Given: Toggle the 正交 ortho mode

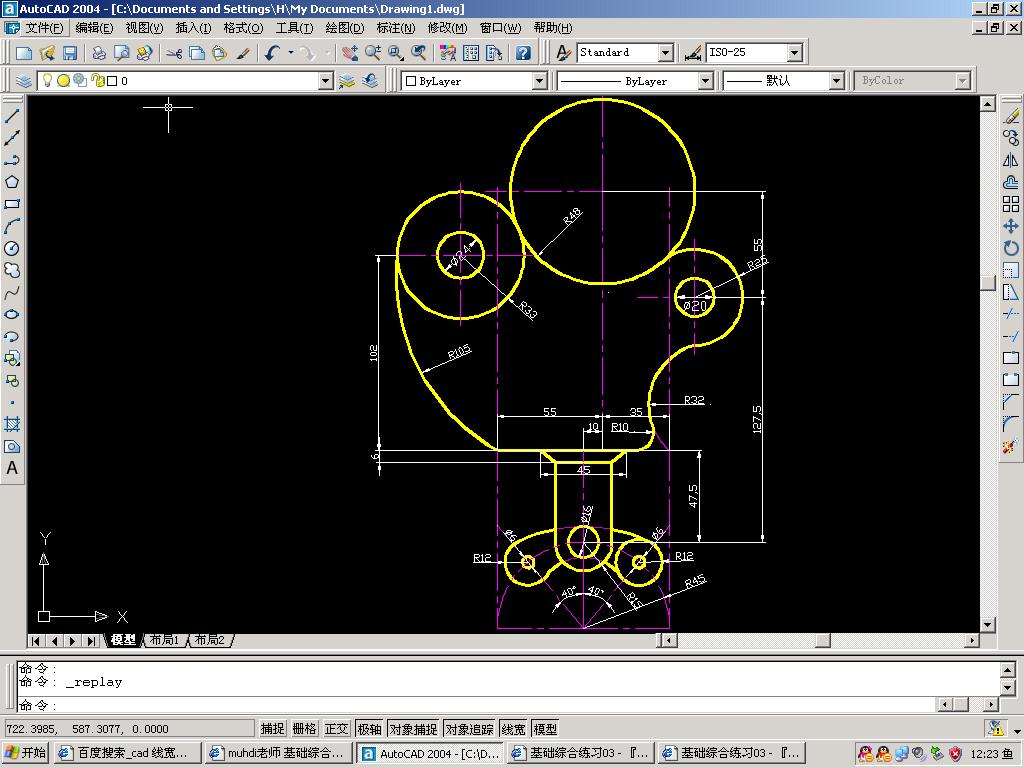Looking at the screenshot, I should 336,729.
